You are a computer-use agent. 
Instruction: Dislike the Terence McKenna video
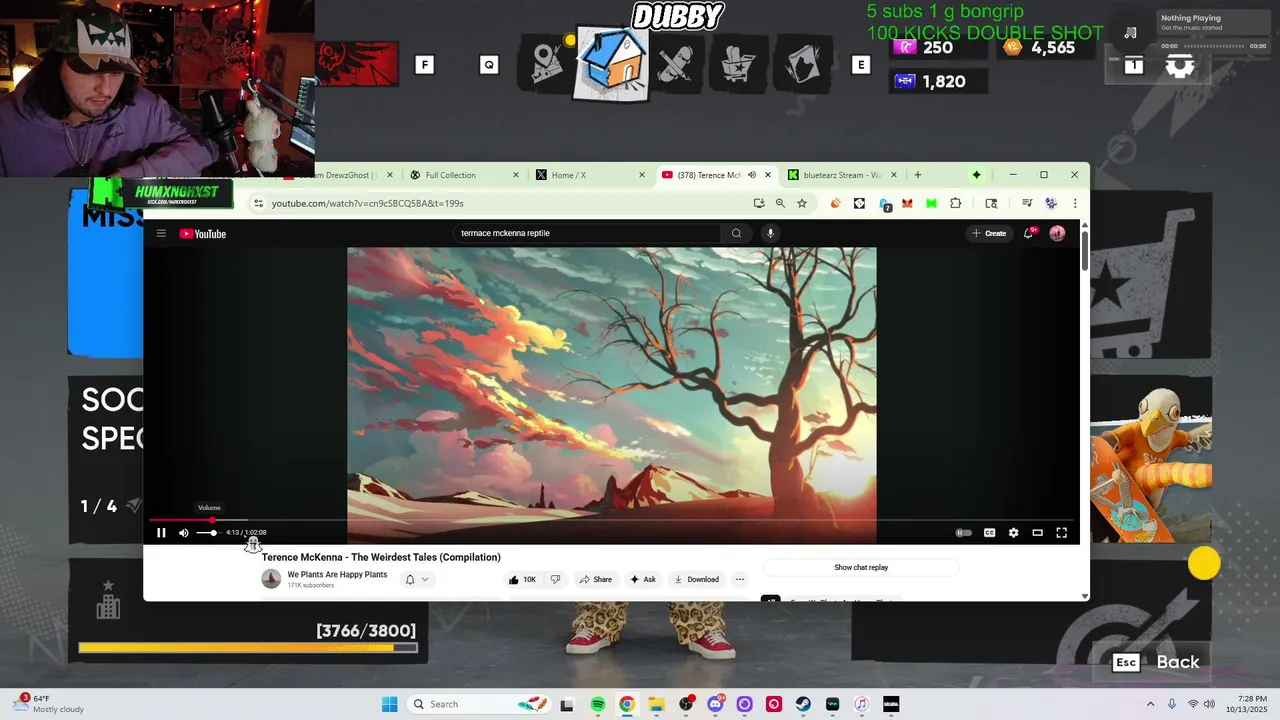(x=555, y=579)
